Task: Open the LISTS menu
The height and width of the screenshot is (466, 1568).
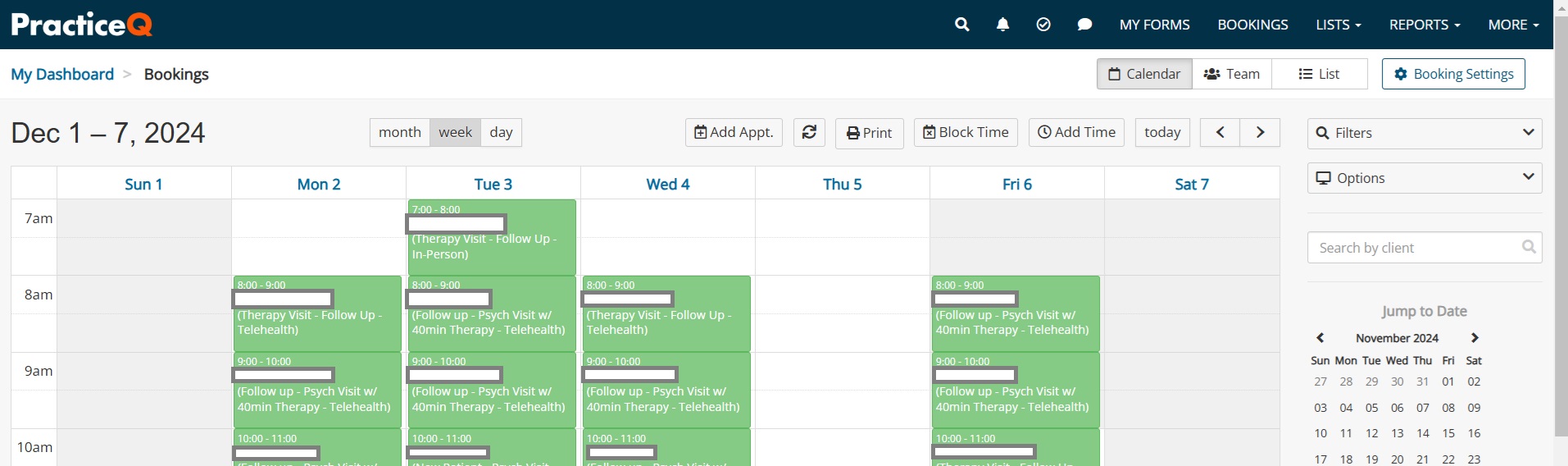Action: (x=1338, y=25)
